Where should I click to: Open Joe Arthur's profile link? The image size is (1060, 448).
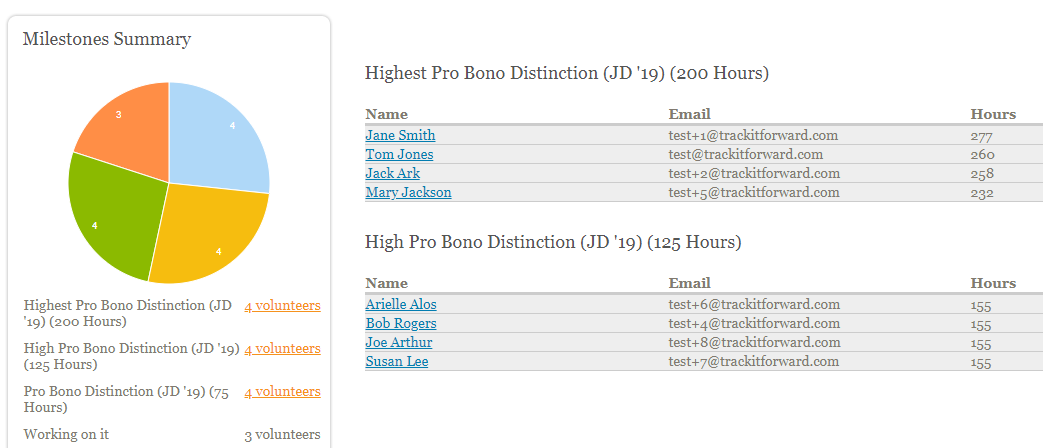pos(398,342)
